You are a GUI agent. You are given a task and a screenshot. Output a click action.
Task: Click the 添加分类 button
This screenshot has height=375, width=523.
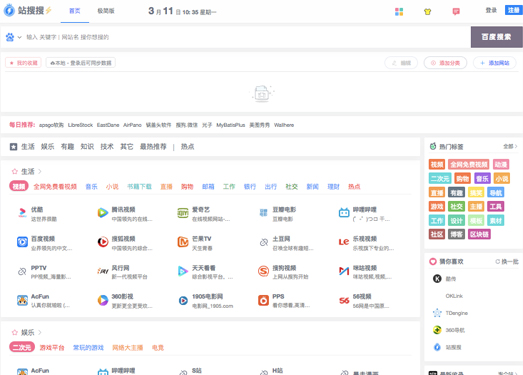coord(445,63)
